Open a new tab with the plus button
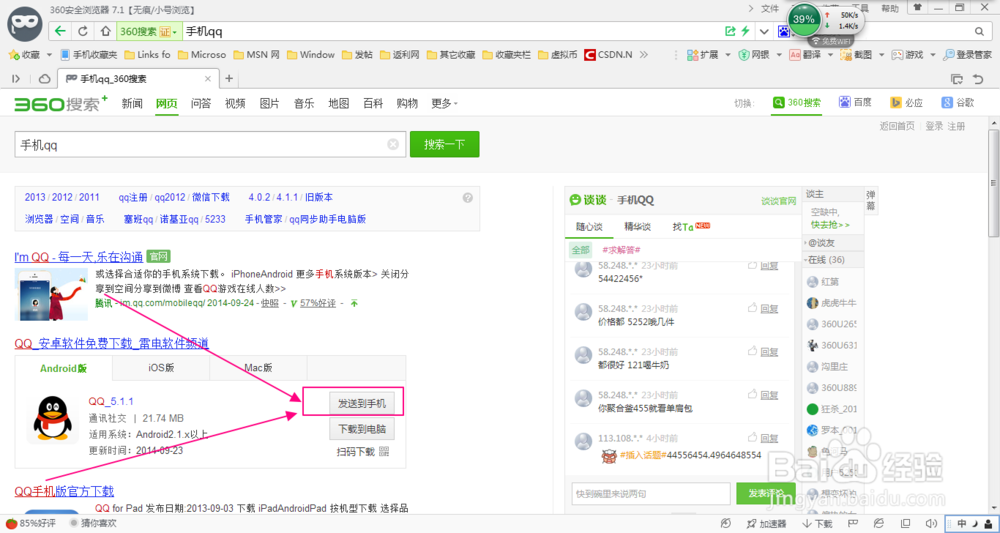The height and width of the screenshot is (533, 1000). pyautogui.click(x=229, y=79)
